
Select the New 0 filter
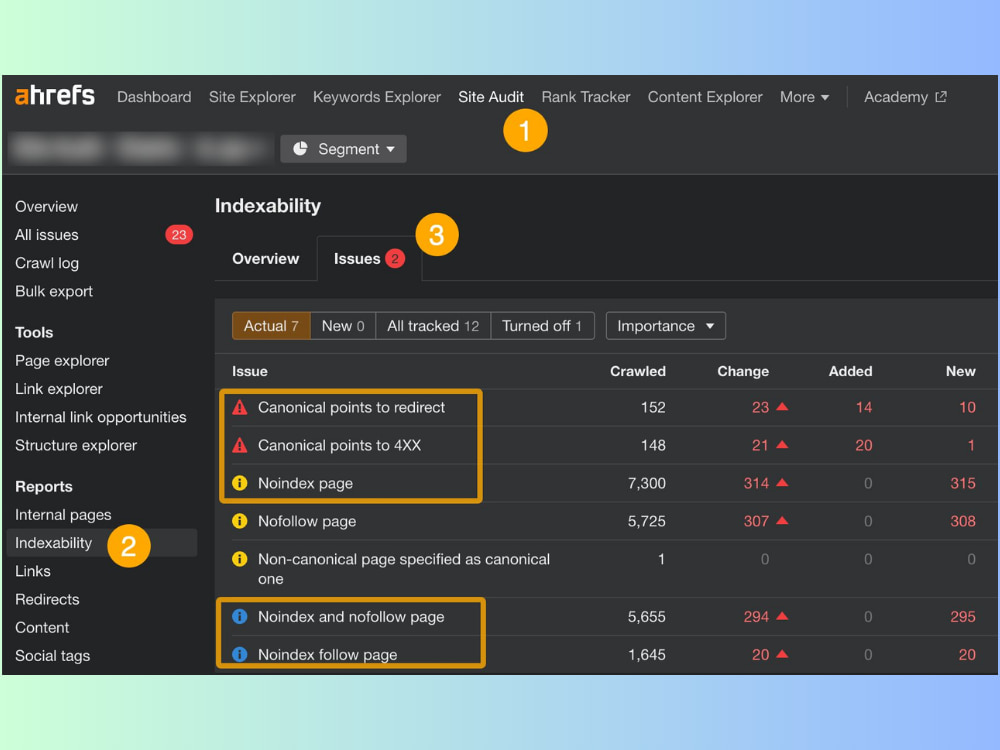coord(343,326)
